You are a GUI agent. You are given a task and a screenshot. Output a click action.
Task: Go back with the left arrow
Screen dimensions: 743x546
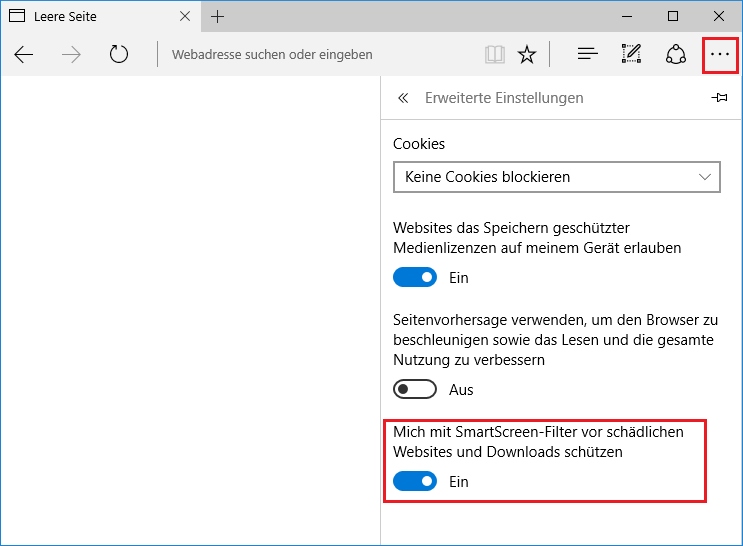point(24,55)
